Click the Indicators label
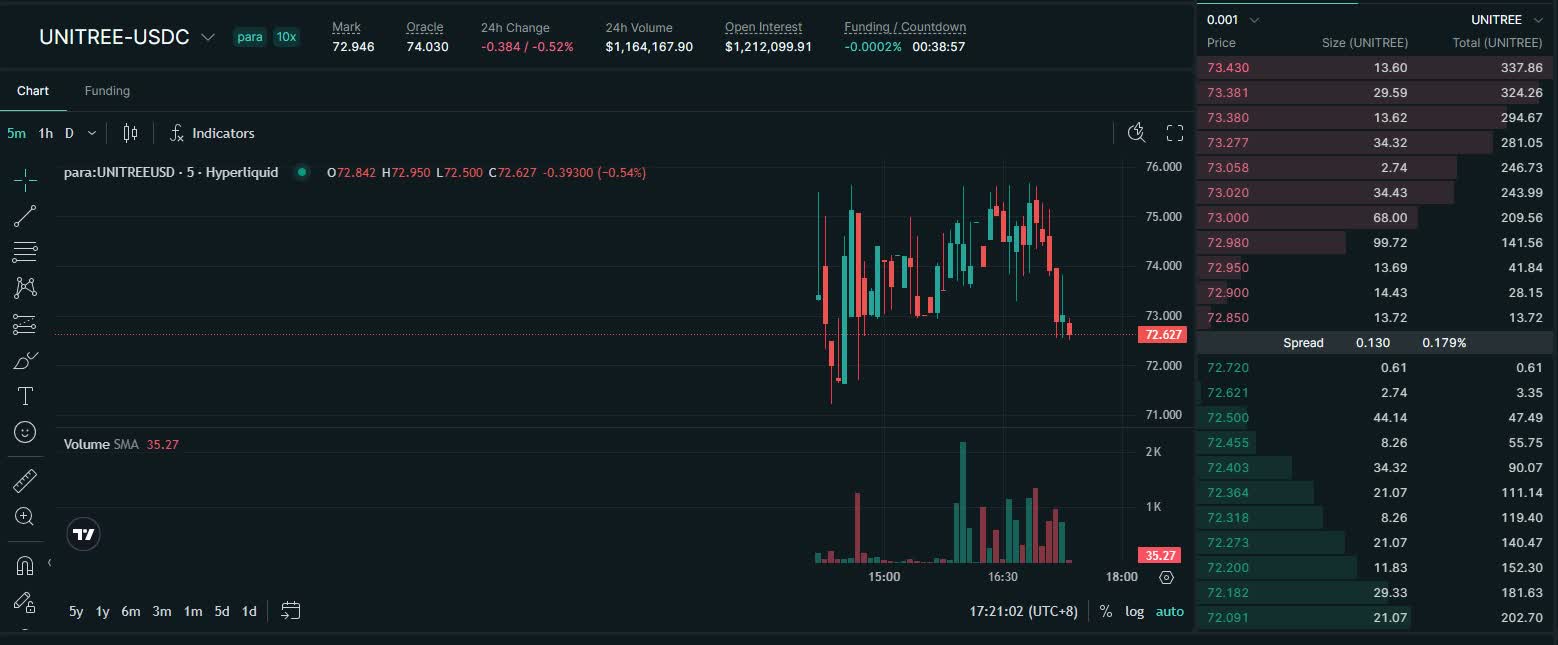 223,133
